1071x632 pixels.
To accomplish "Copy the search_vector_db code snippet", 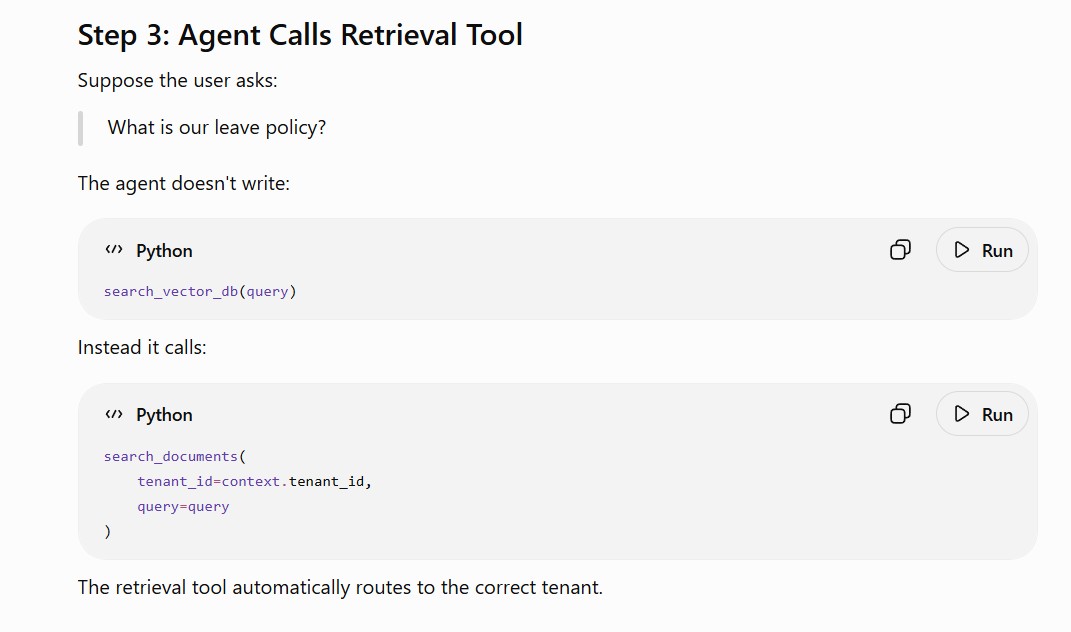I will pos(900,250).
